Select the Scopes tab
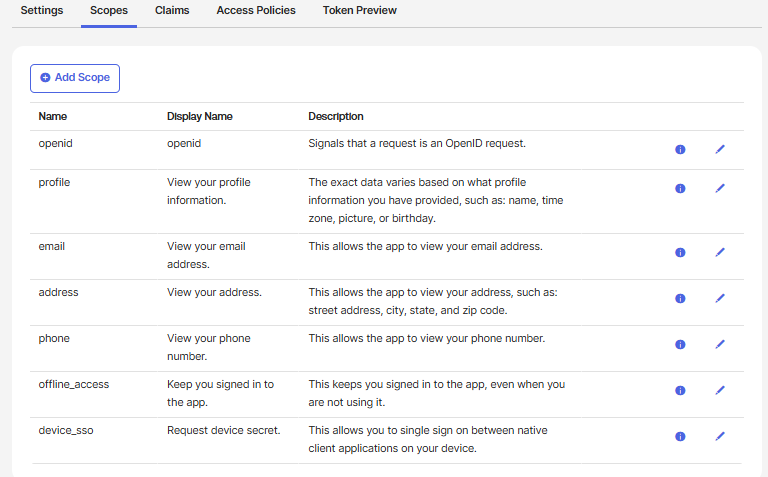 coord(109,10)
